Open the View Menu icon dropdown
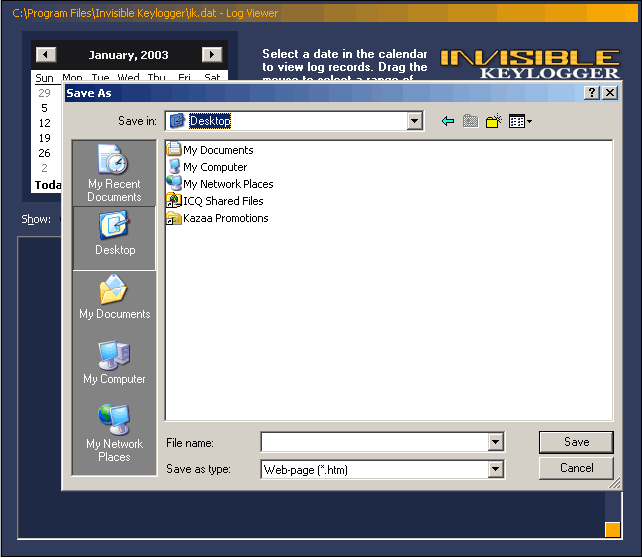This screenshot has height=558, width=642. (520, 121)
